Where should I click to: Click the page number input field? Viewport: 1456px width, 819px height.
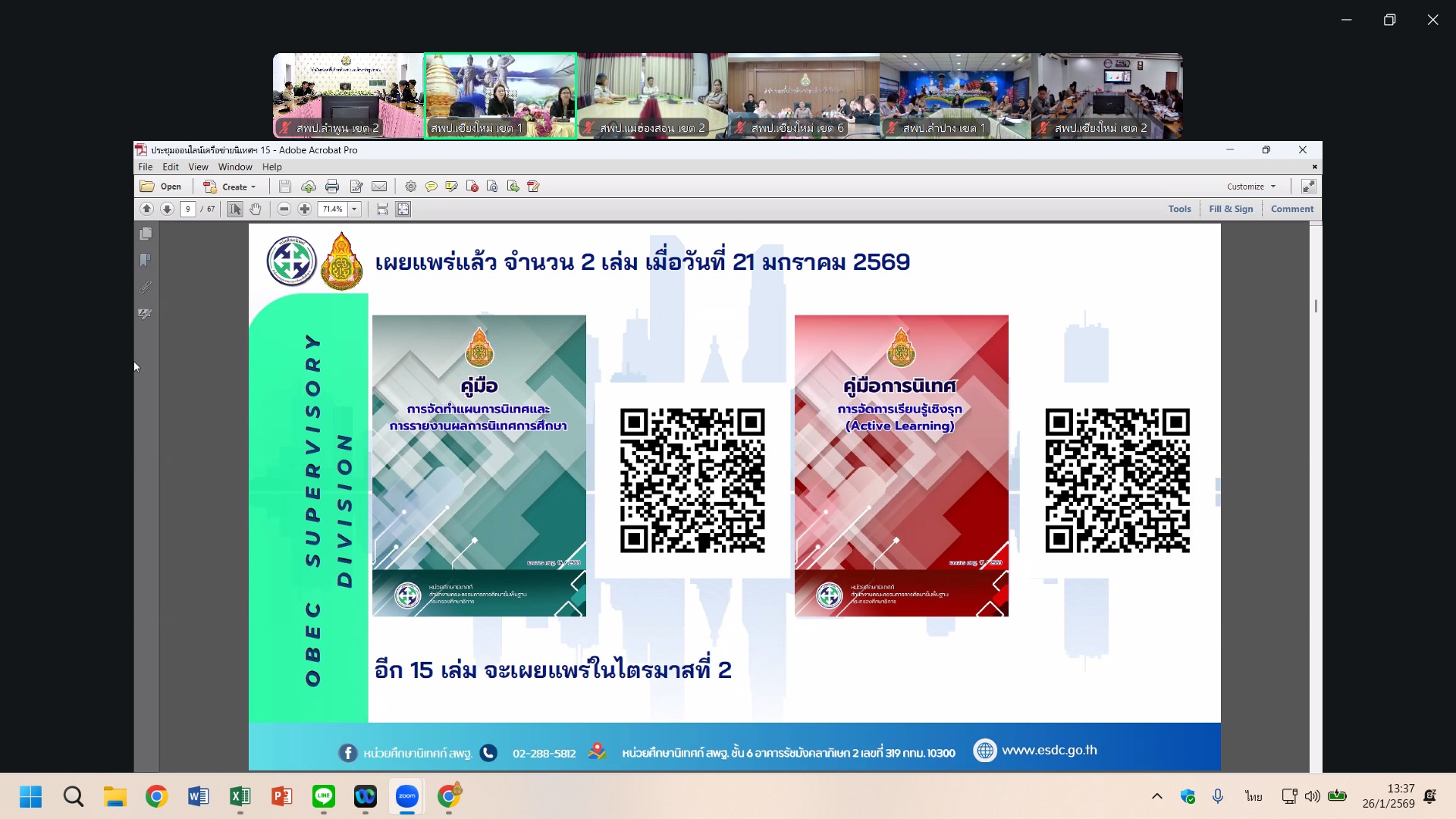coord(188,209)
